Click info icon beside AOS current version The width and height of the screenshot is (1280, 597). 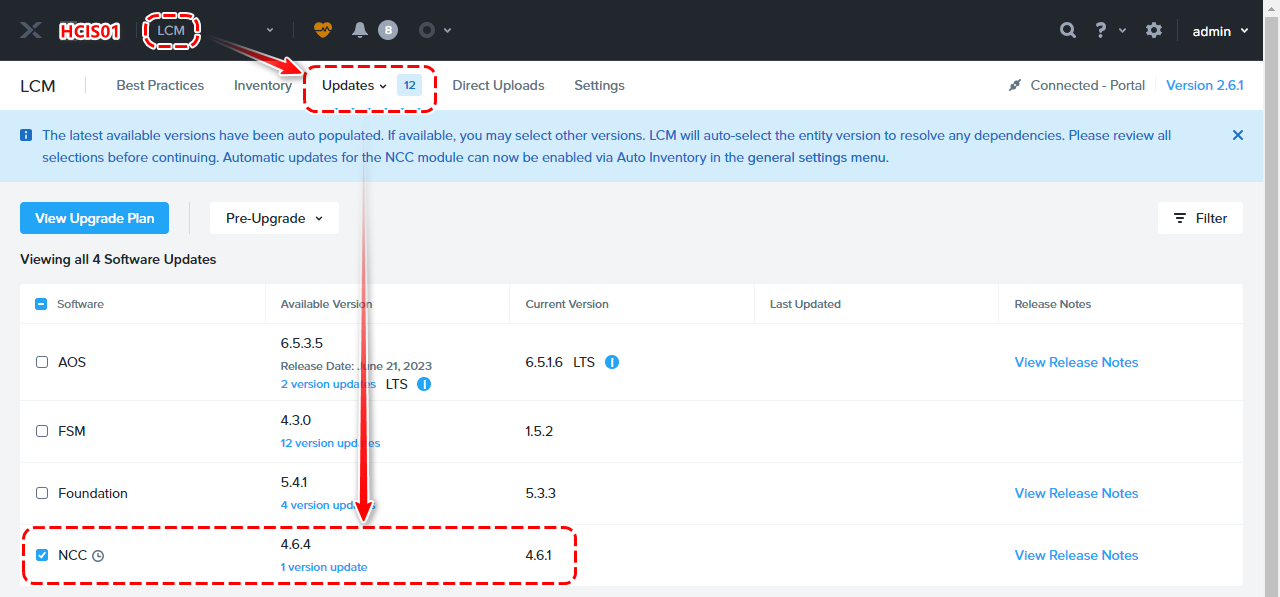click(x=612, y=362)
